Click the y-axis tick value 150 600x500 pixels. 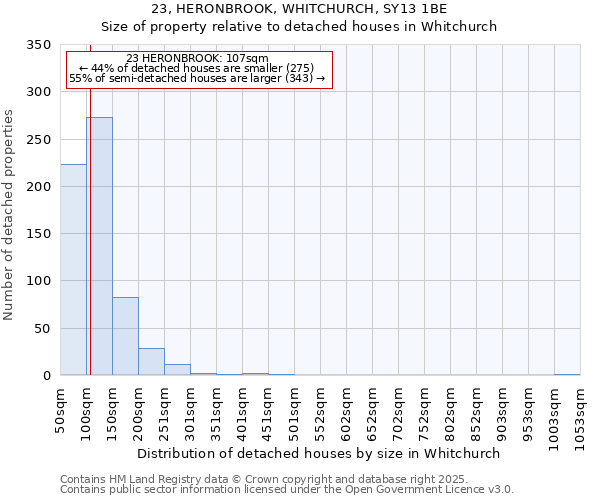[39, 233]
